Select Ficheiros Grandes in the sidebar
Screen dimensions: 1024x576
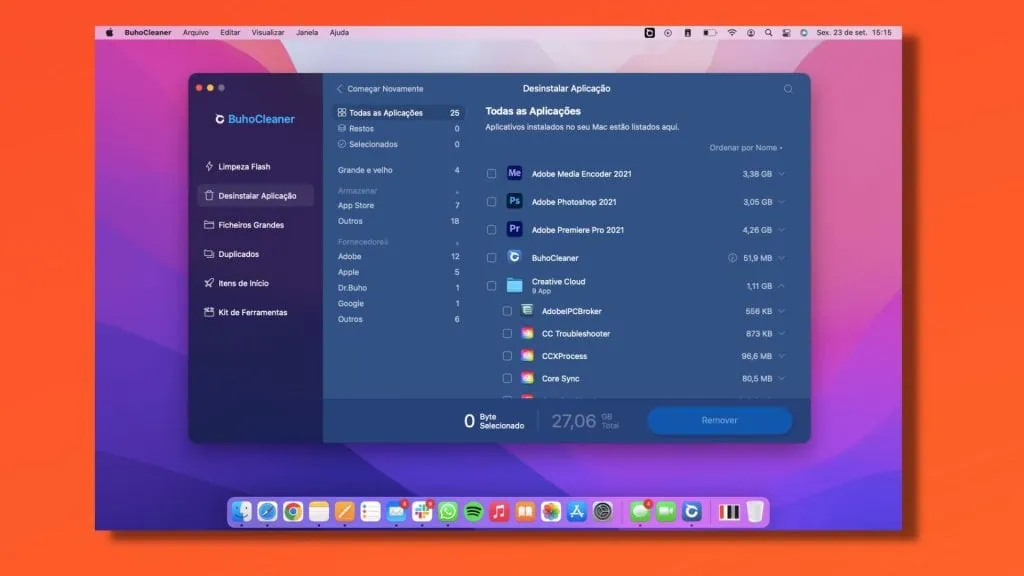click(251, 225)
